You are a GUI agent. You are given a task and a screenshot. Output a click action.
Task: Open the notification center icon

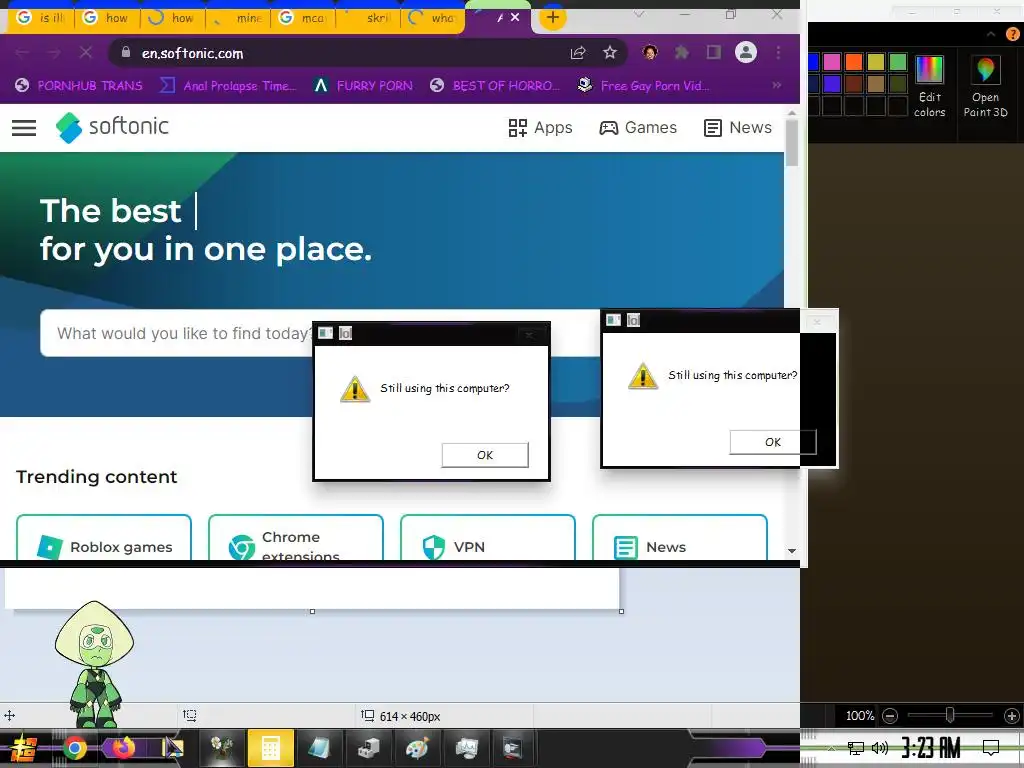click(x=991, y=748)
